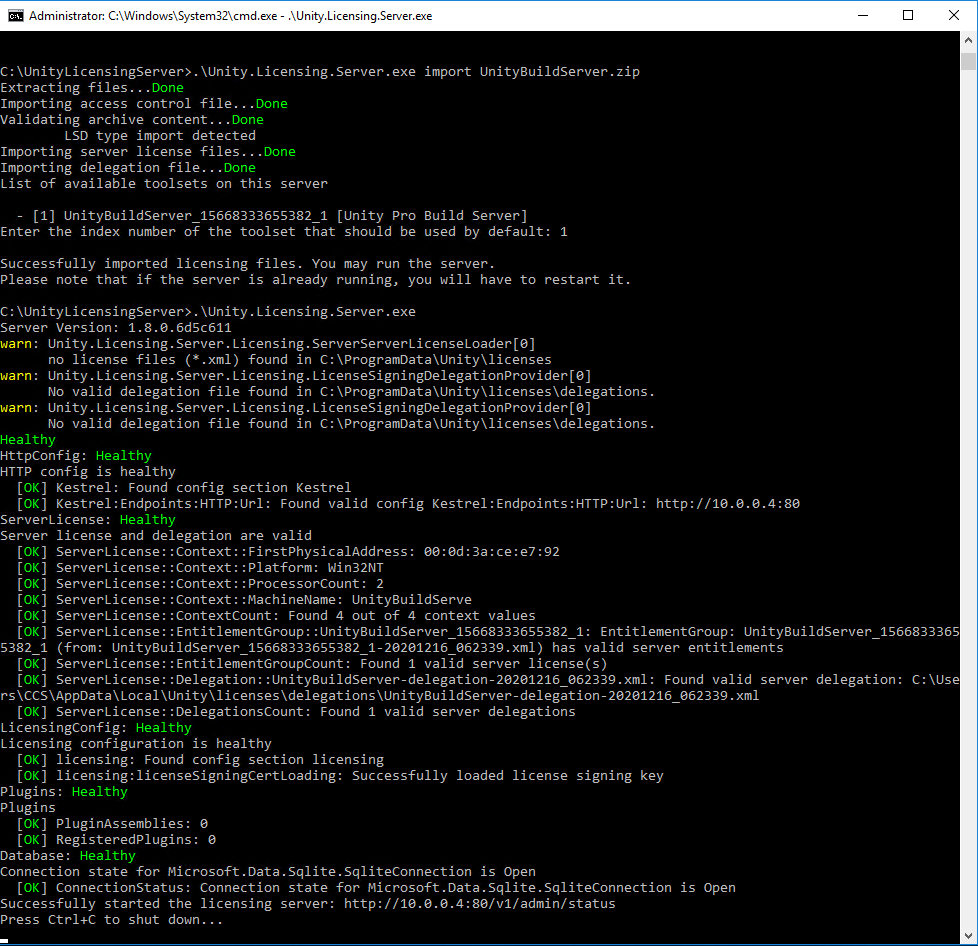Minimize the Administrator cmd.exe window

(863, 16)
